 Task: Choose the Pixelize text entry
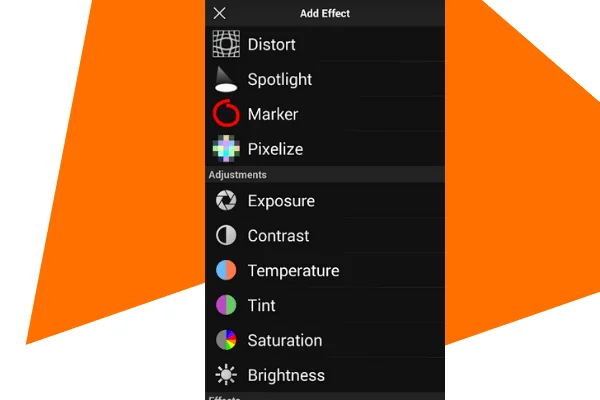click(x=275, y=149)
